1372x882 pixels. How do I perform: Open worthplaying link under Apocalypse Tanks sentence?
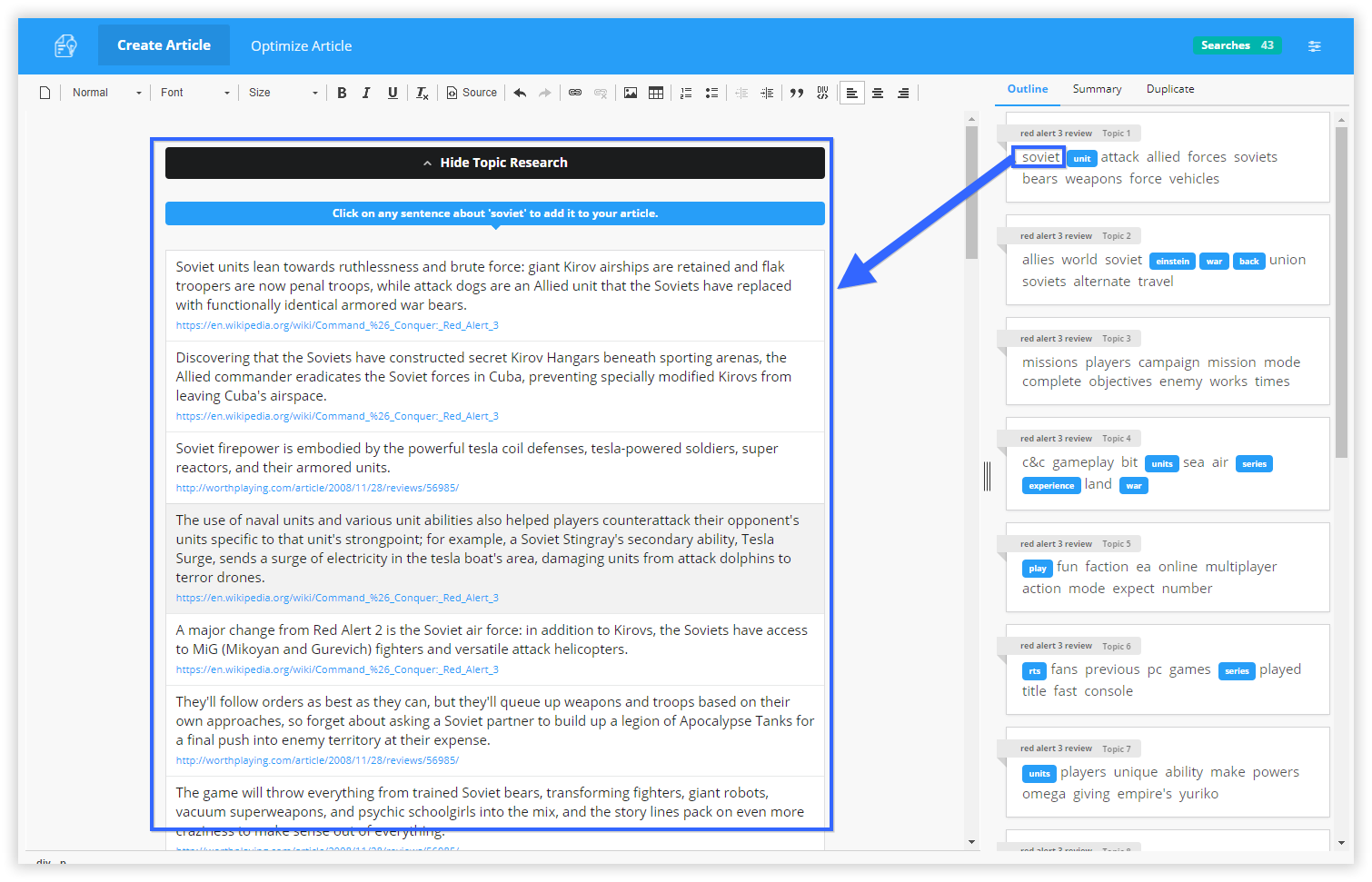[x=317, y=760]
